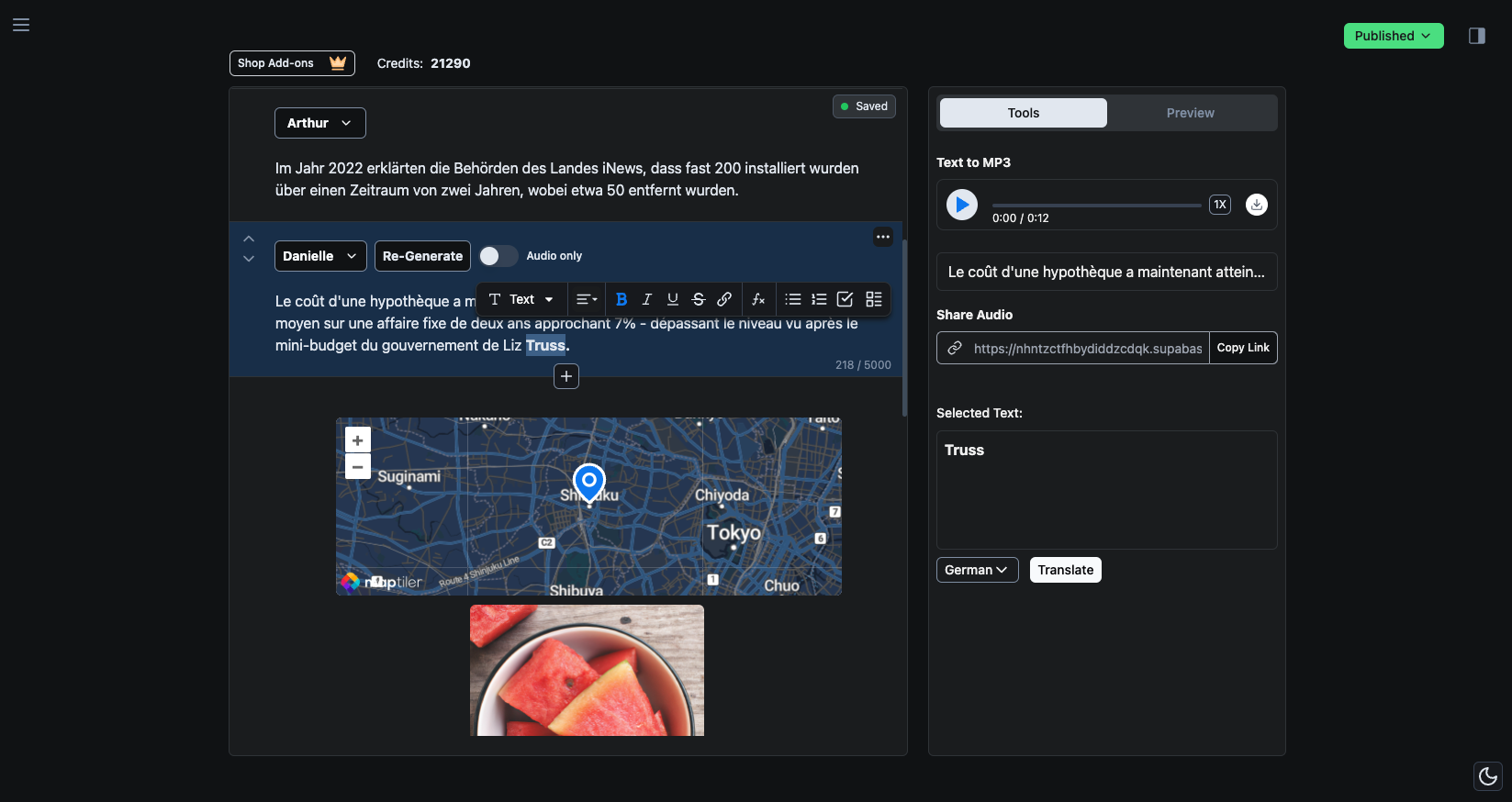1512x802 pixels.
Task: Click the watermelon image
Action: click(x=588, y=670)
